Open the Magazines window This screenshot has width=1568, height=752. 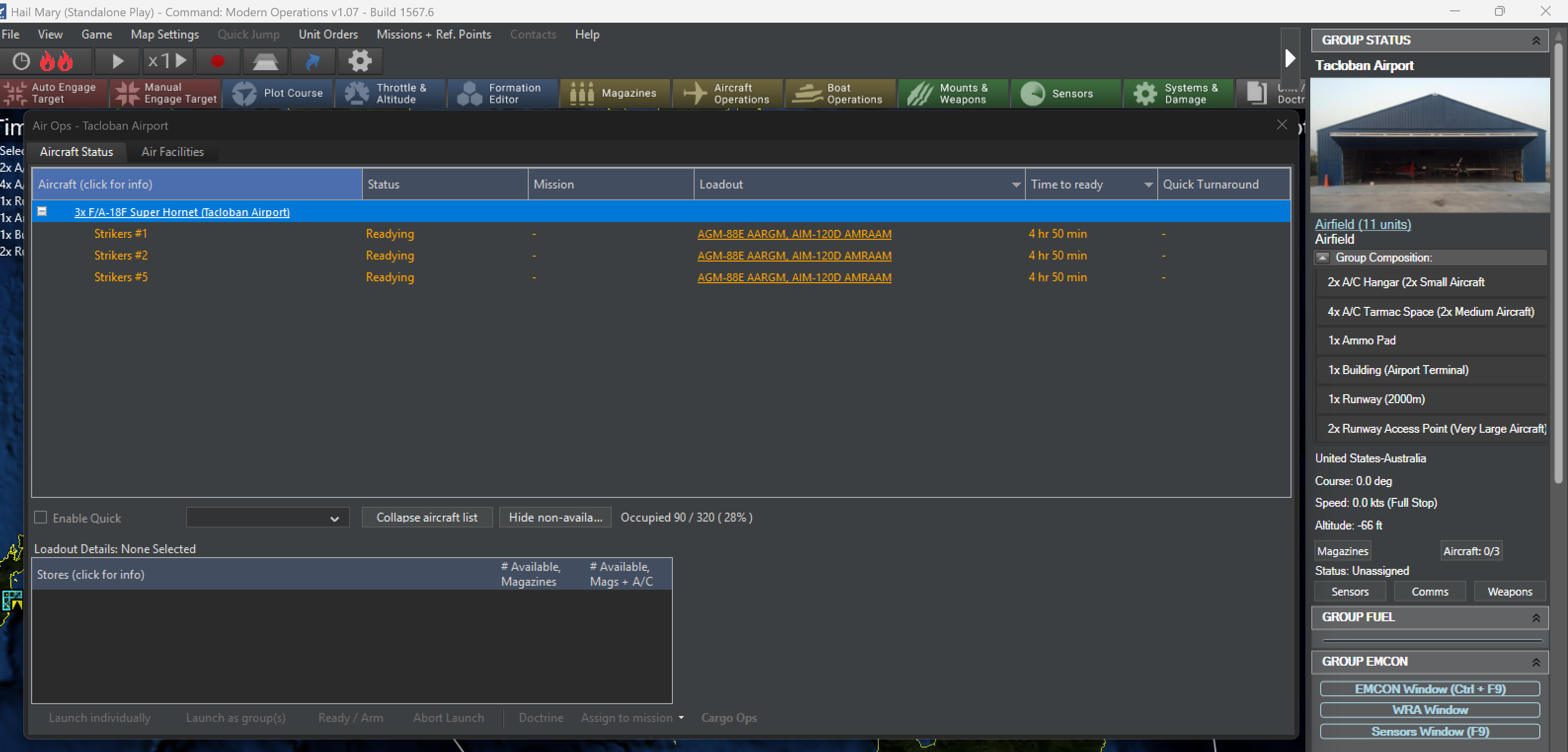[x=615, y=93]
